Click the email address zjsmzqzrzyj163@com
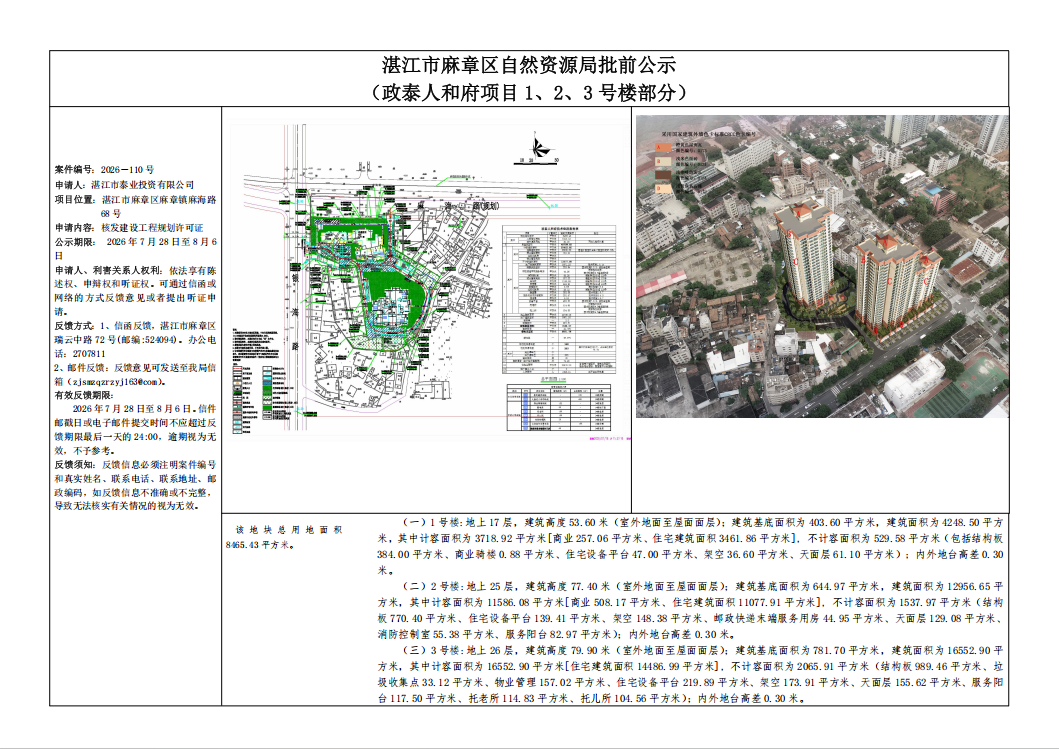The image size is (1059, 749). tap(113, 382)
